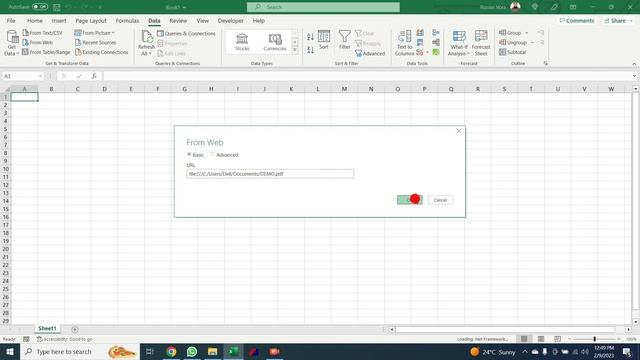Open the Comments pane
Screen dimensions: 640x360
[x=577, y=20]
